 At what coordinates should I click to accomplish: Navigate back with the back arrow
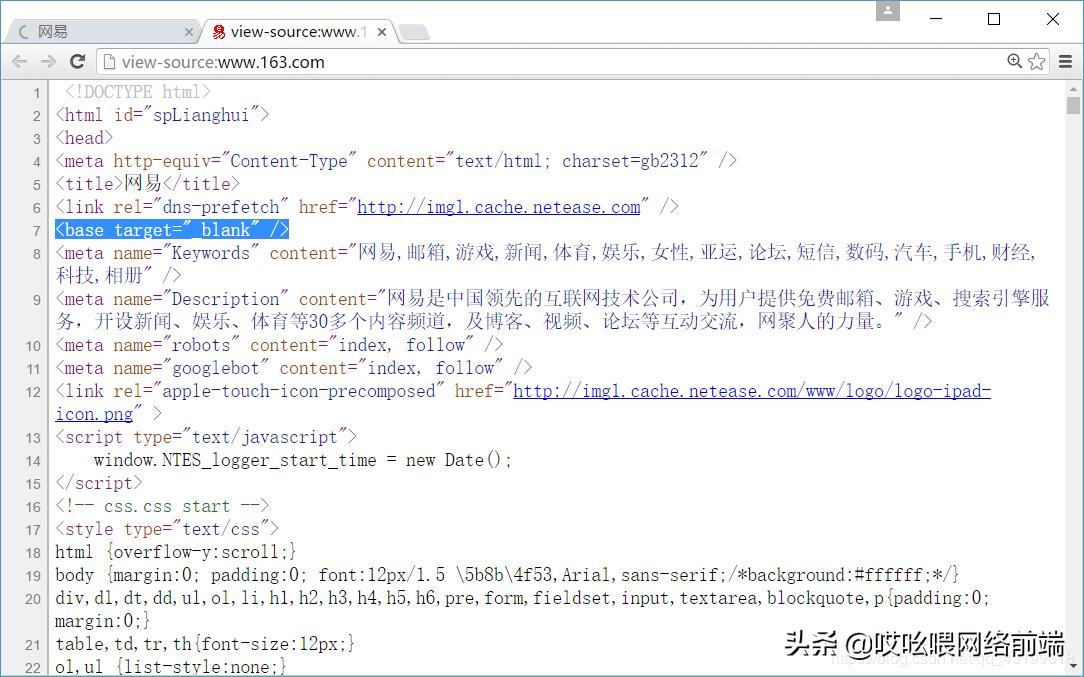click(x=19, y=61)
